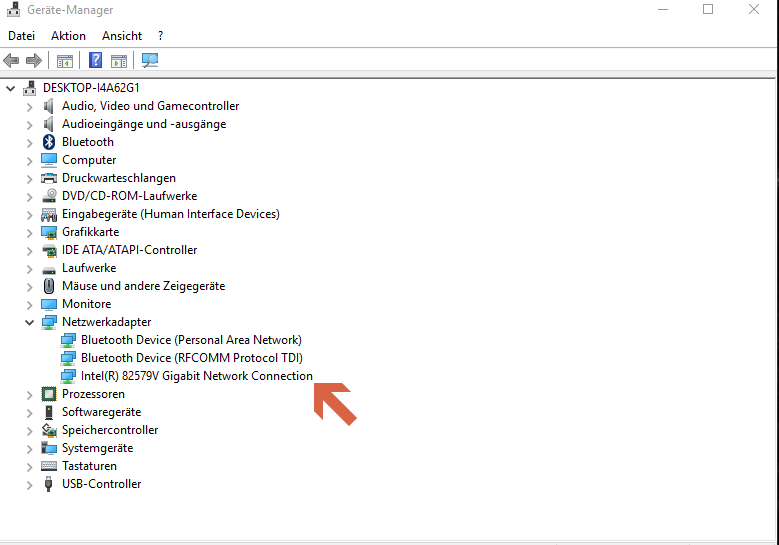Select the Softwaregeräte entry
779x545 pixels.
tap(101, 412)
